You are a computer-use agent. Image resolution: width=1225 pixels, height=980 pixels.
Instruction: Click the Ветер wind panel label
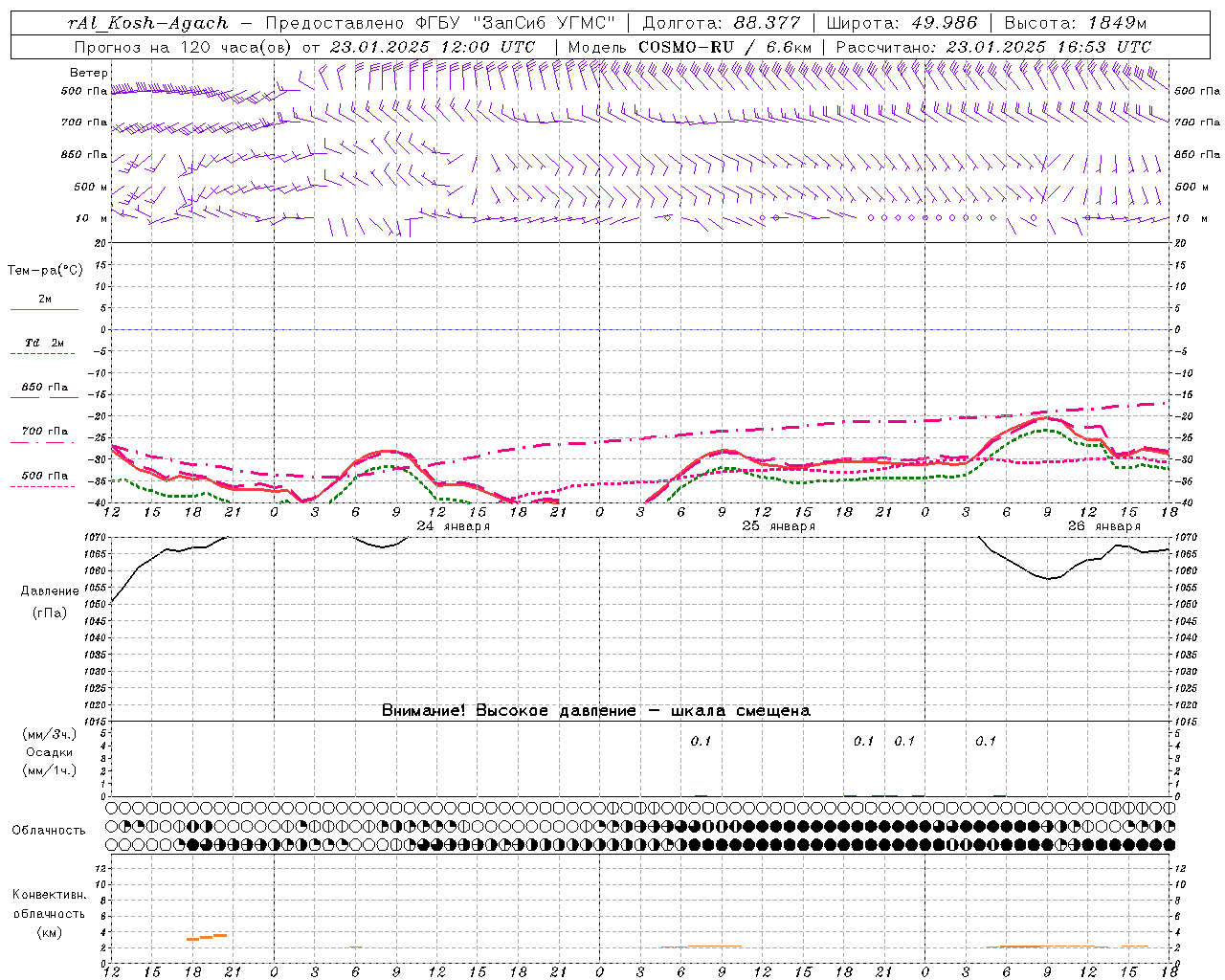(x=88, y=73)
